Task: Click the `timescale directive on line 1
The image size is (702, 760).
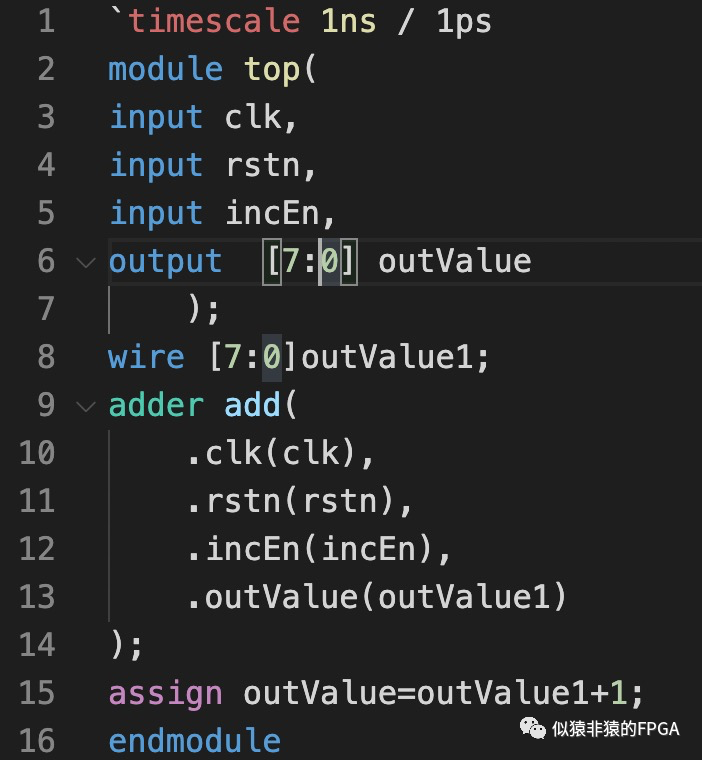Action: [205, 21]
